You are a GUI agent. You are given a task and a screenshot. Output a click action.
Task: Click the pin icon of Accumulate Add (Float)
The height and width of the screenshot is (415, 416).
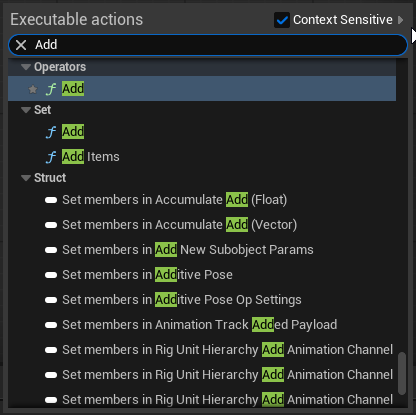(x=51, y=200)
